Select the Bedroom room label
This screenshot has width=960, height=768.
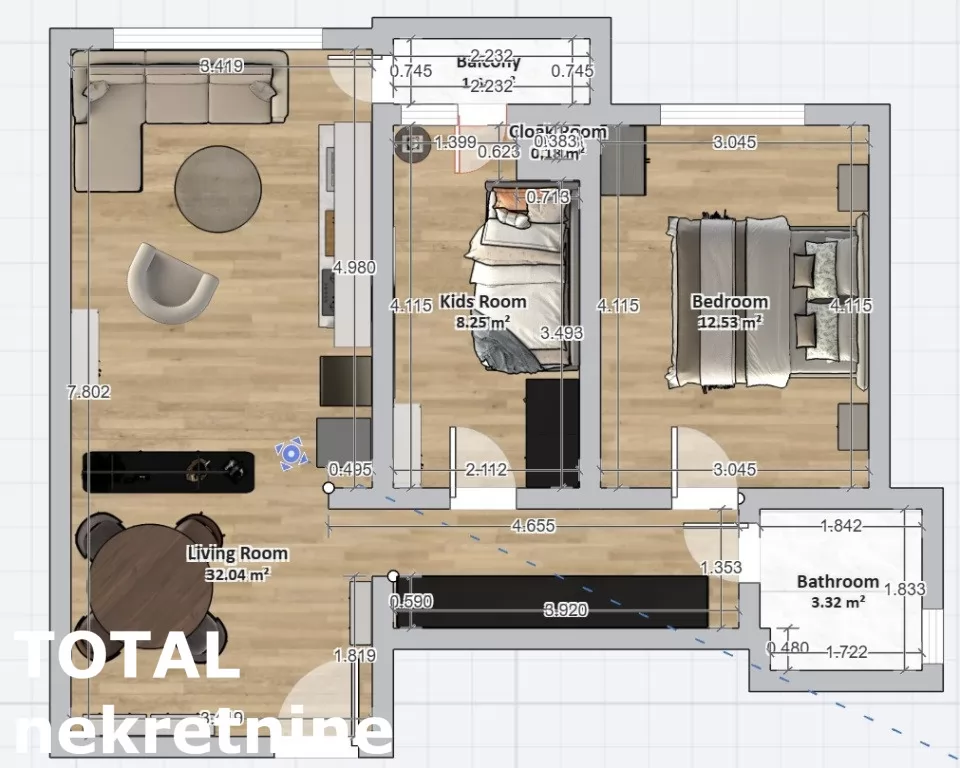730,301
